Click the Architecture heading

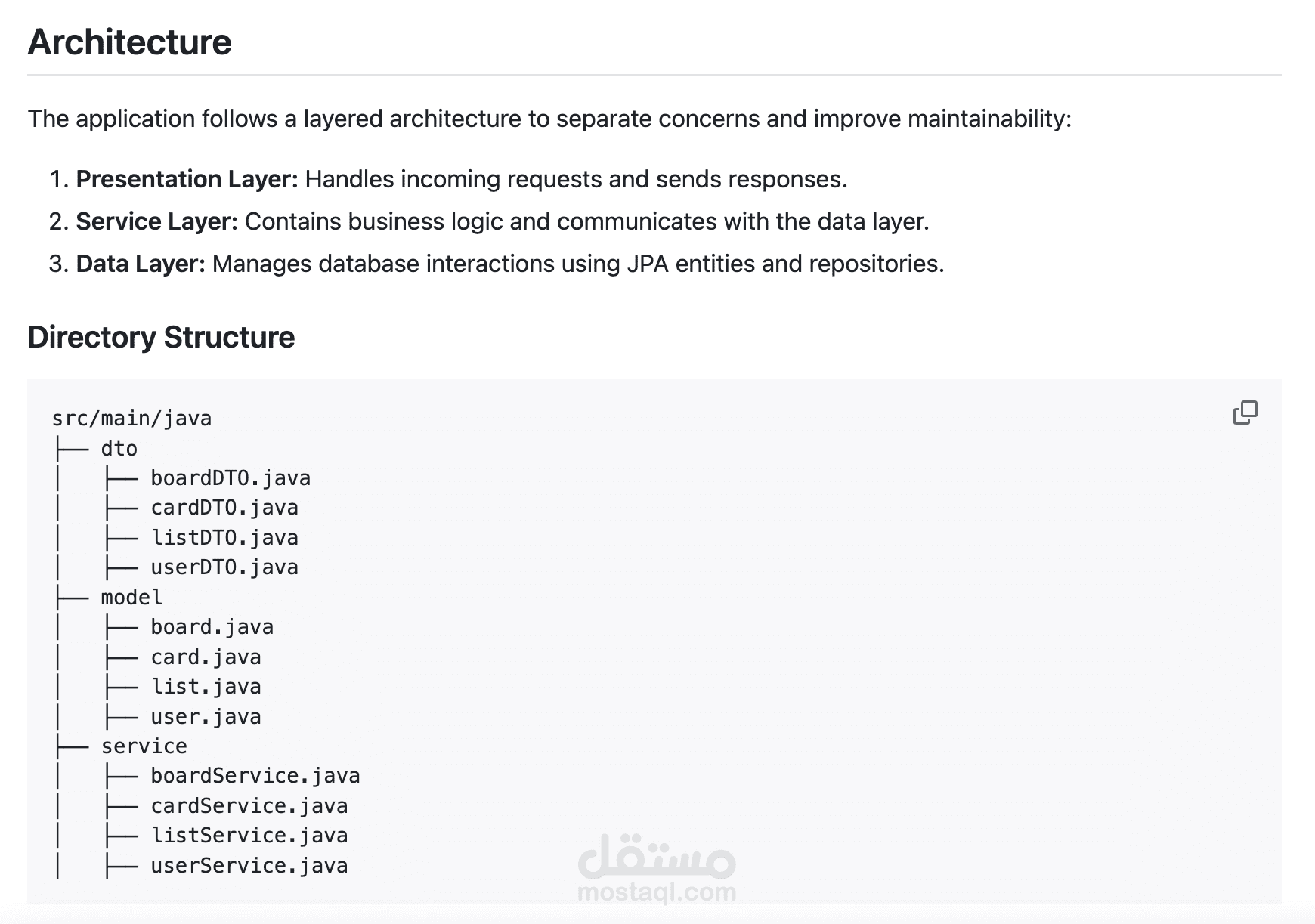click(129, 42)
